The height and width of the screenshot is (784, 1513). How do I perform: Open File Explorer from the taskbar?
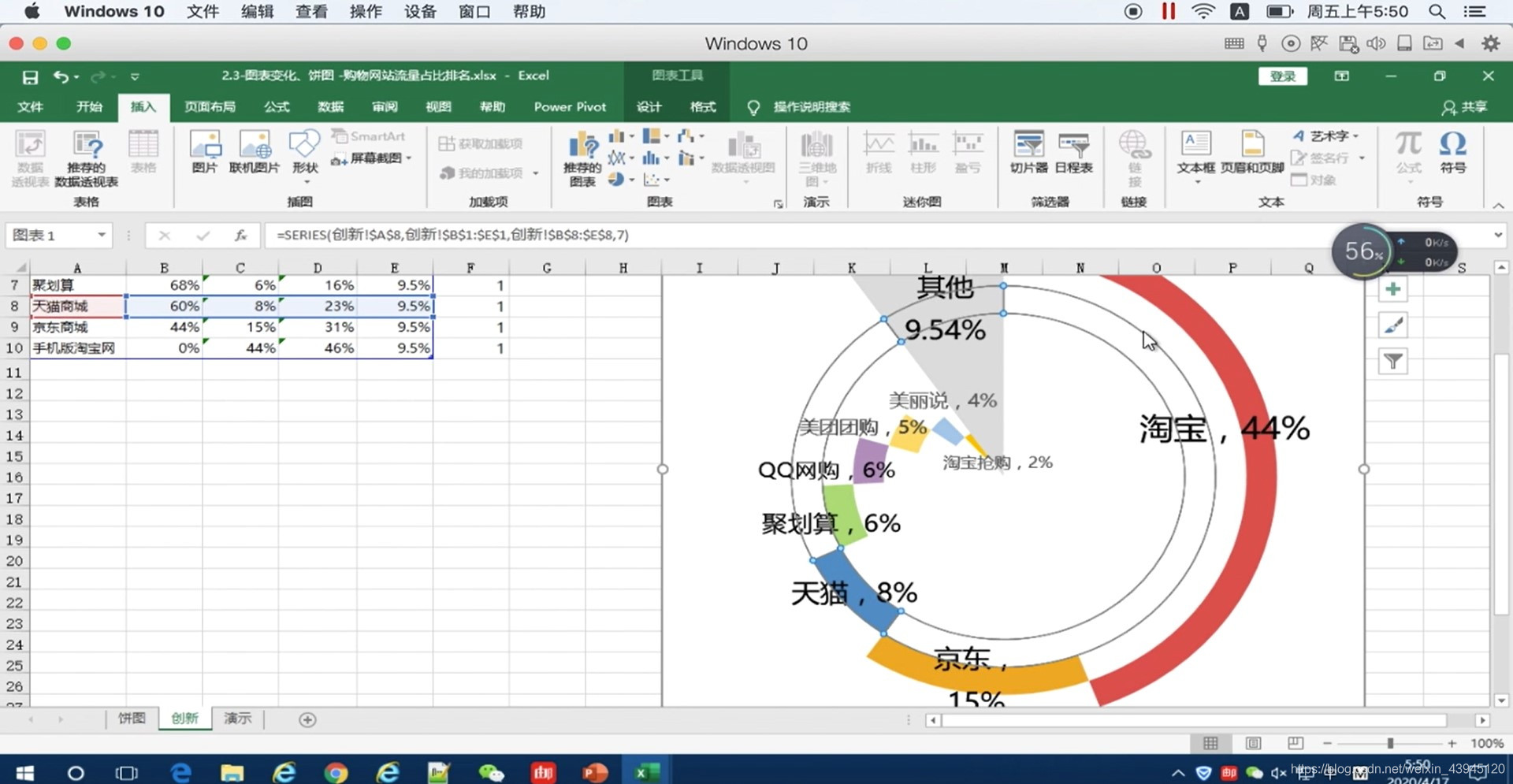coord(232,772)
